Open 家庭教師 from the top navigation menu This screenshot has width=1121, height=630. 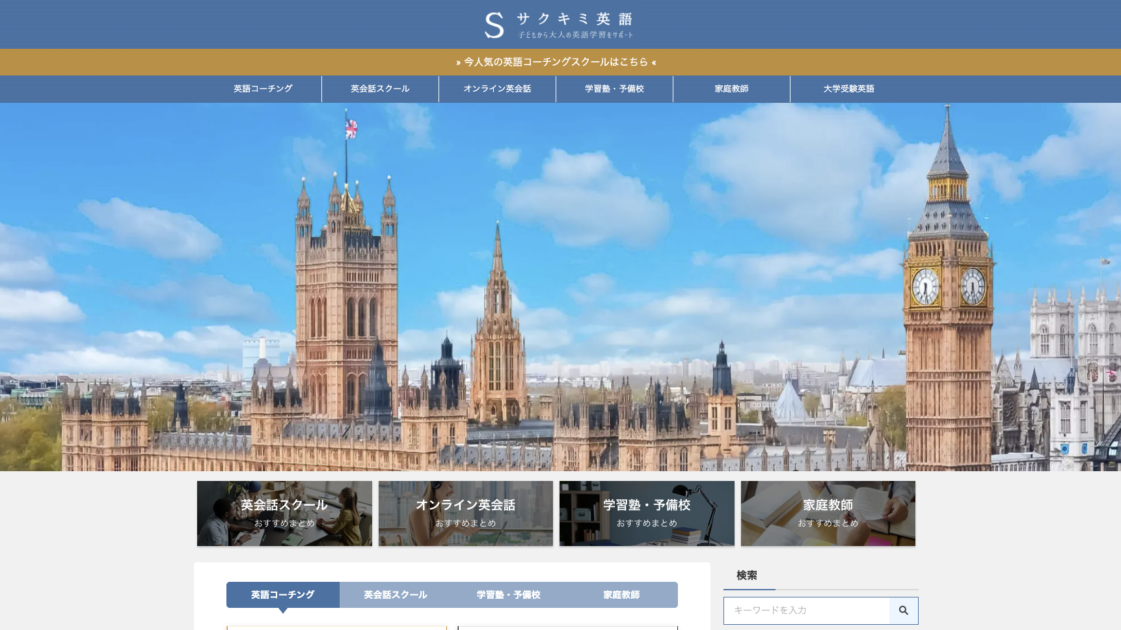click(x=731, y=89)
